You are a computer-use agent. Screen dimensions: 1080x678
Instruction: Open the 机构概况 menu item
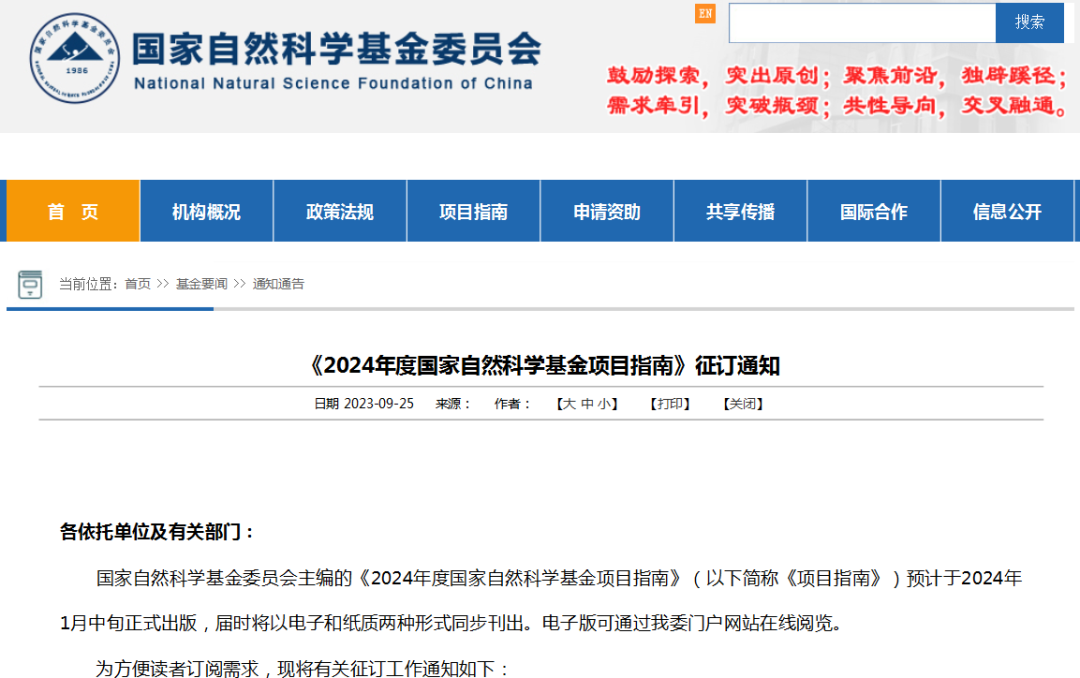coord(207,212)
